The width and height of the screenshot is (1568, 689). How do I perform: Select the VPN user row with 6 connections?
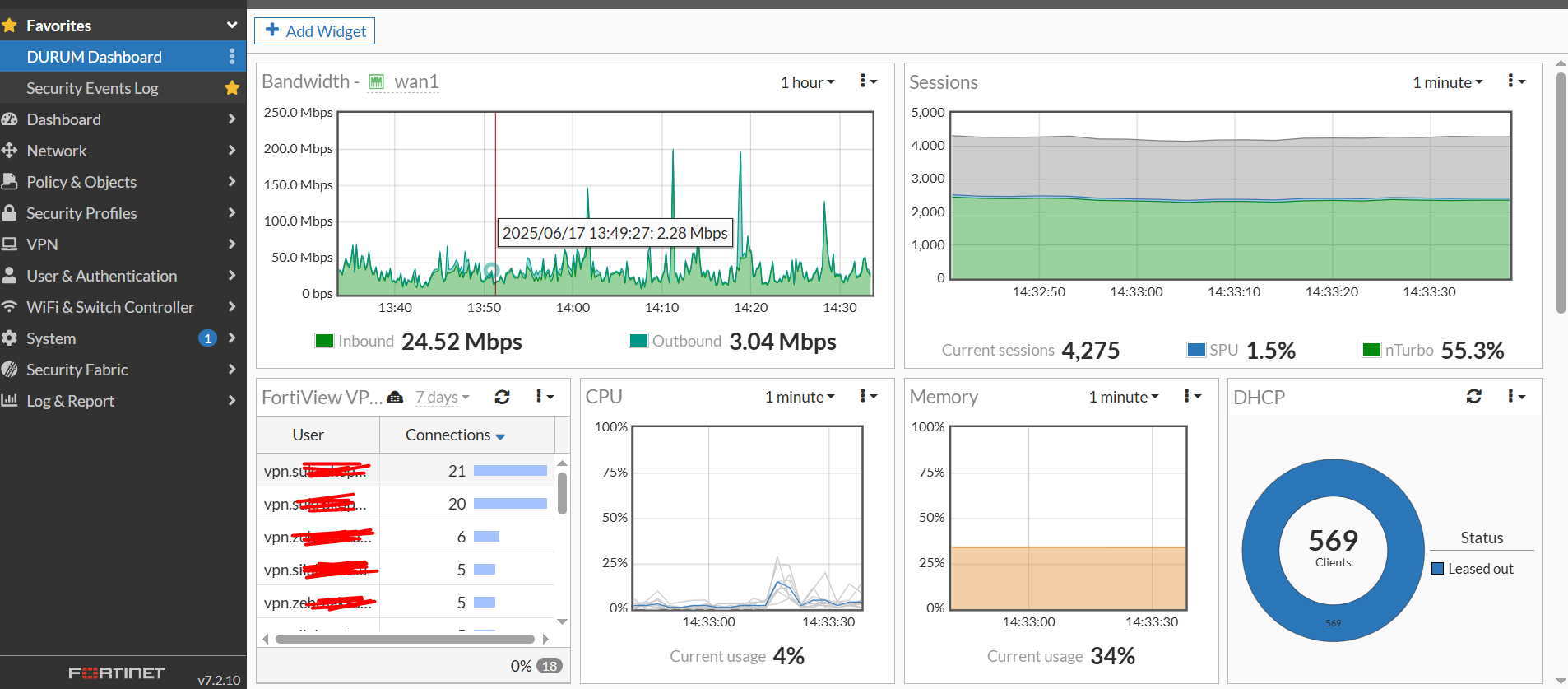[406, 536]
